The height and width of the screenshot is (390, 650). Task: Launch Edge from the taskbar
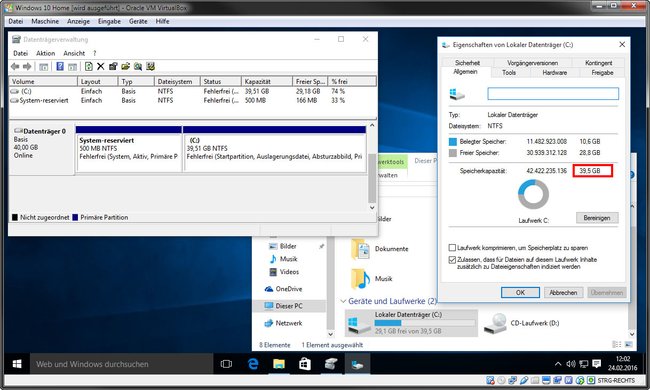252,364
